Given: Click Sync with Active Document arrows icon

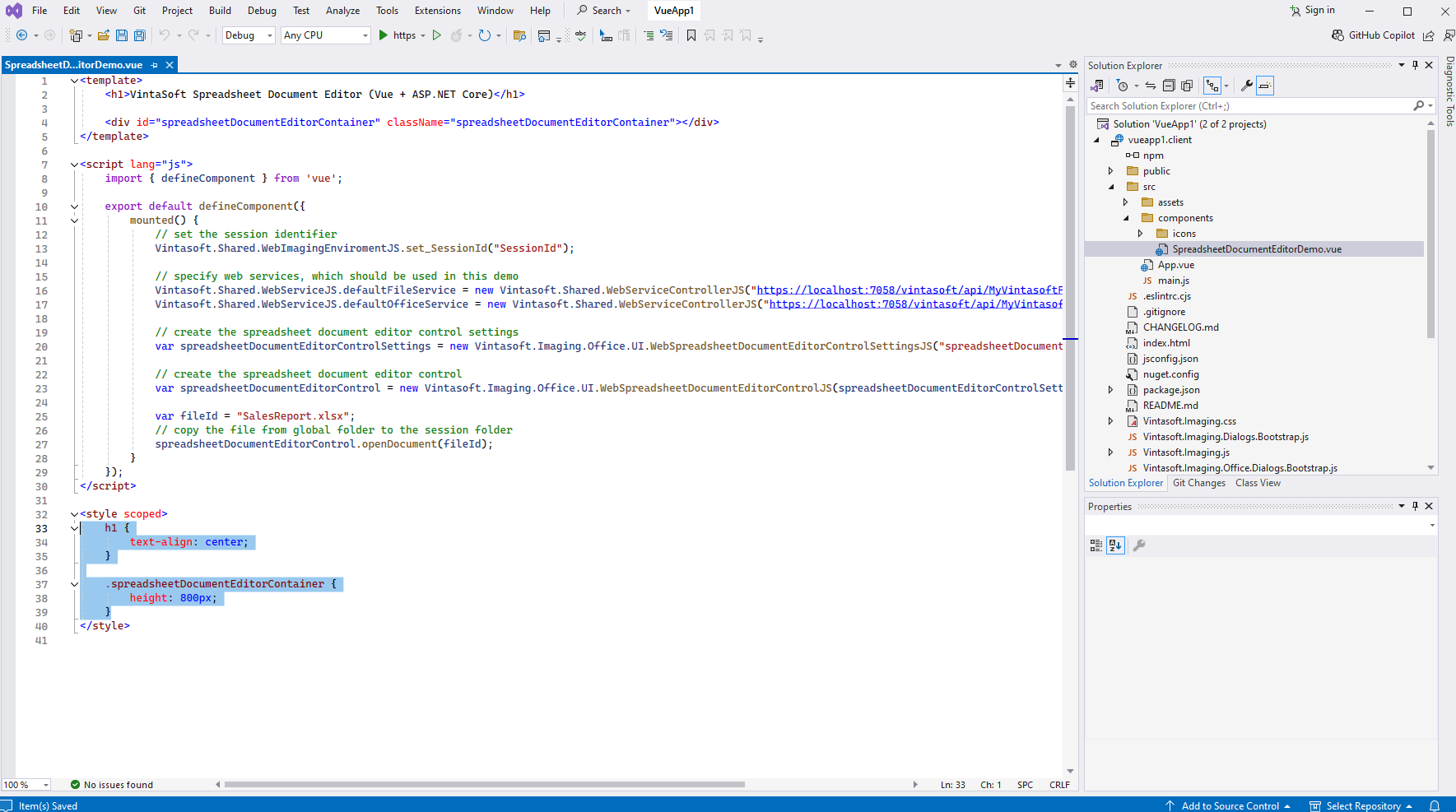Looking at the screenshot, I should 1151,86.
